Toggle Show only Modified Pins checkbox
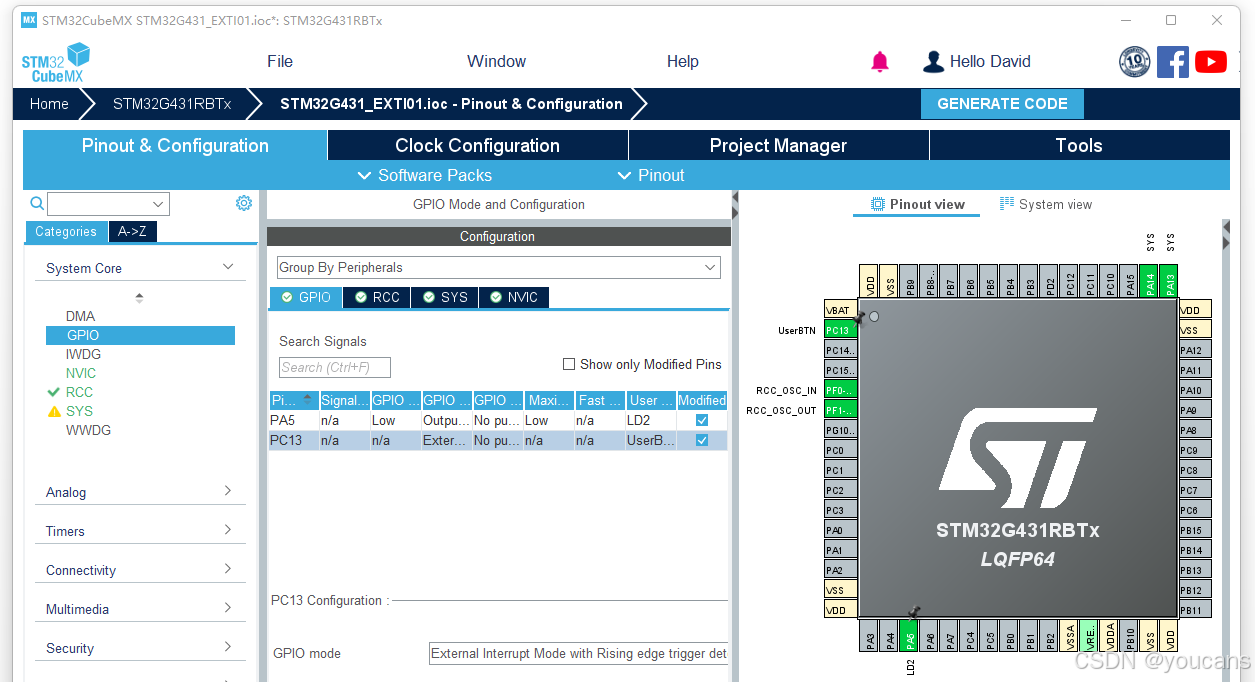 pyautogui.click(x=569, y=364)
